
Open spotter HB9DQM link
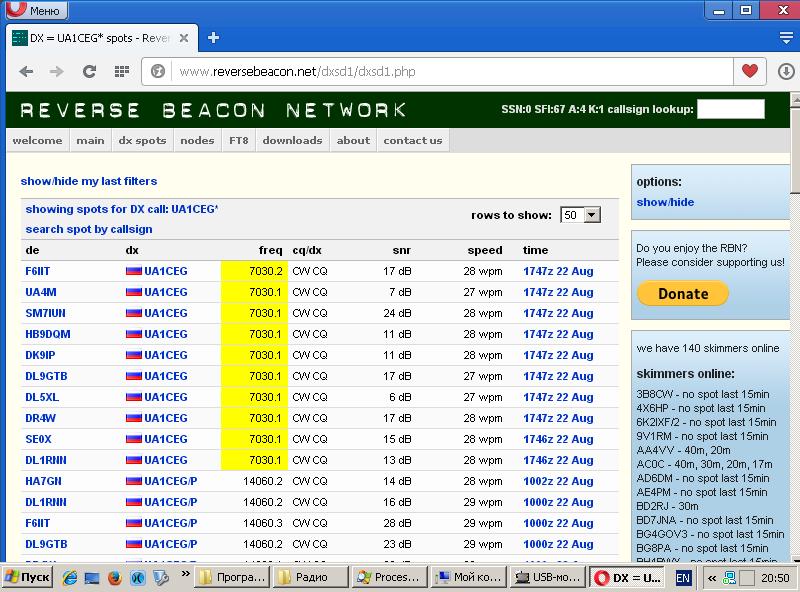tap(48, 334)
